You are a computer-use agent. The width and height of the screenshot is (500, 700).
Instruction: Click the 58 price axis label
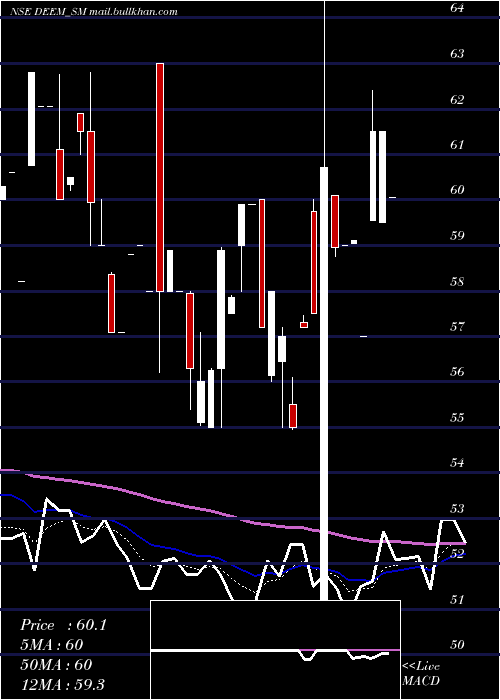point(457,281)
